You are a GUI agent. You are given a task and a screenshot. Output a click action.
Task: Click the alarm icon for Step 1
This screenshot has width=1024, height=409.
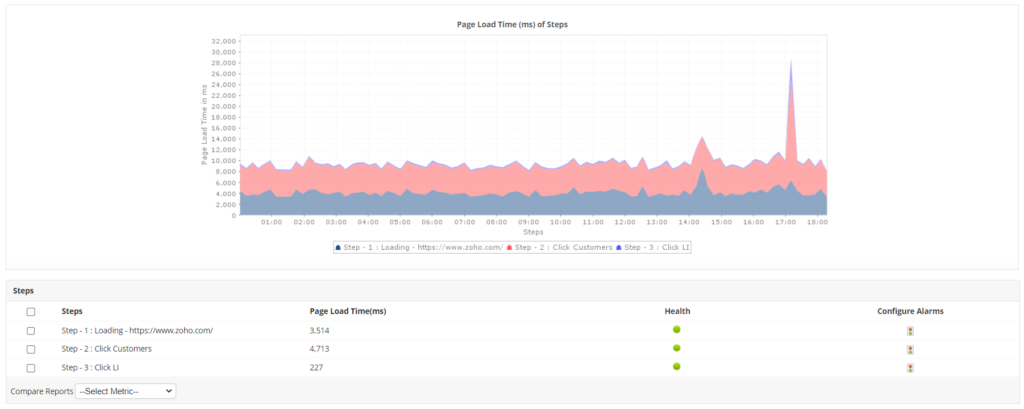tap(910, 331)
